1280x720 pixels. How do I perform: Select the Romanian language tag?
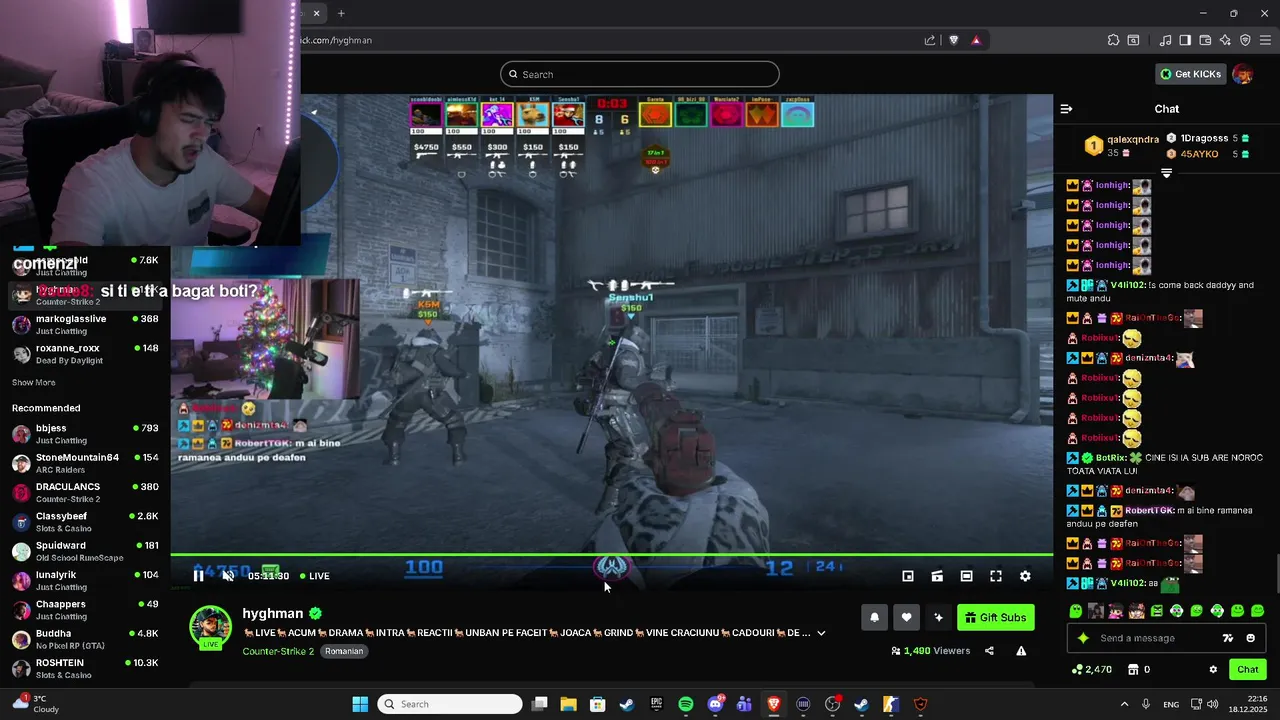(x=344, y=651)
